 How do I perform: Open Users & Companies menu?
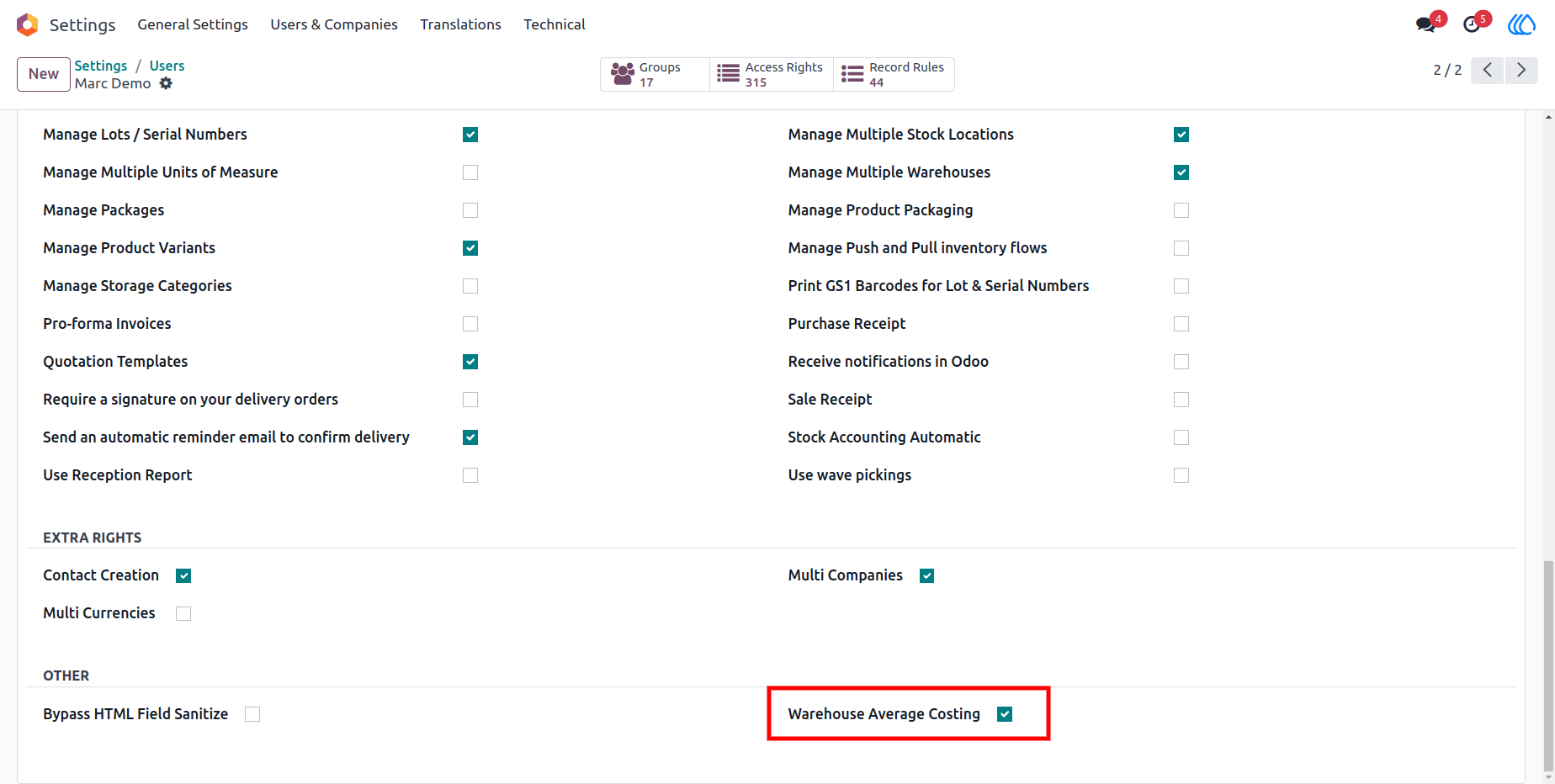pyautogui.click(x=334, y=24)
